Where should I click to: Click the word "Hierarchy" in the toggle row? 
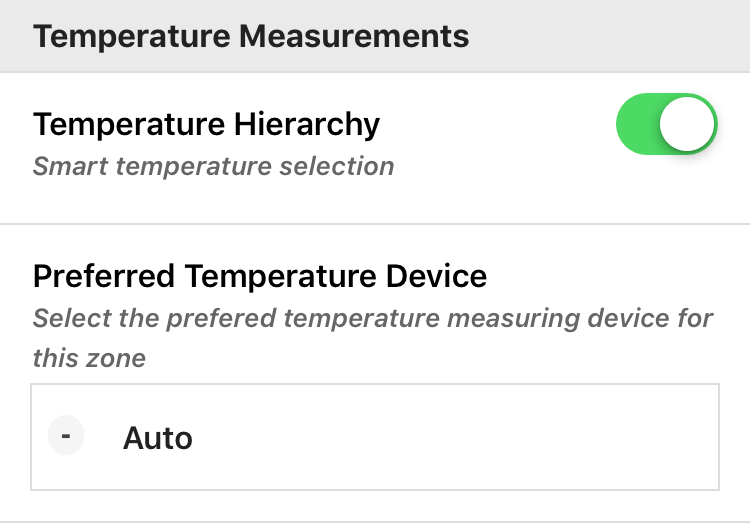coord(307,125)
